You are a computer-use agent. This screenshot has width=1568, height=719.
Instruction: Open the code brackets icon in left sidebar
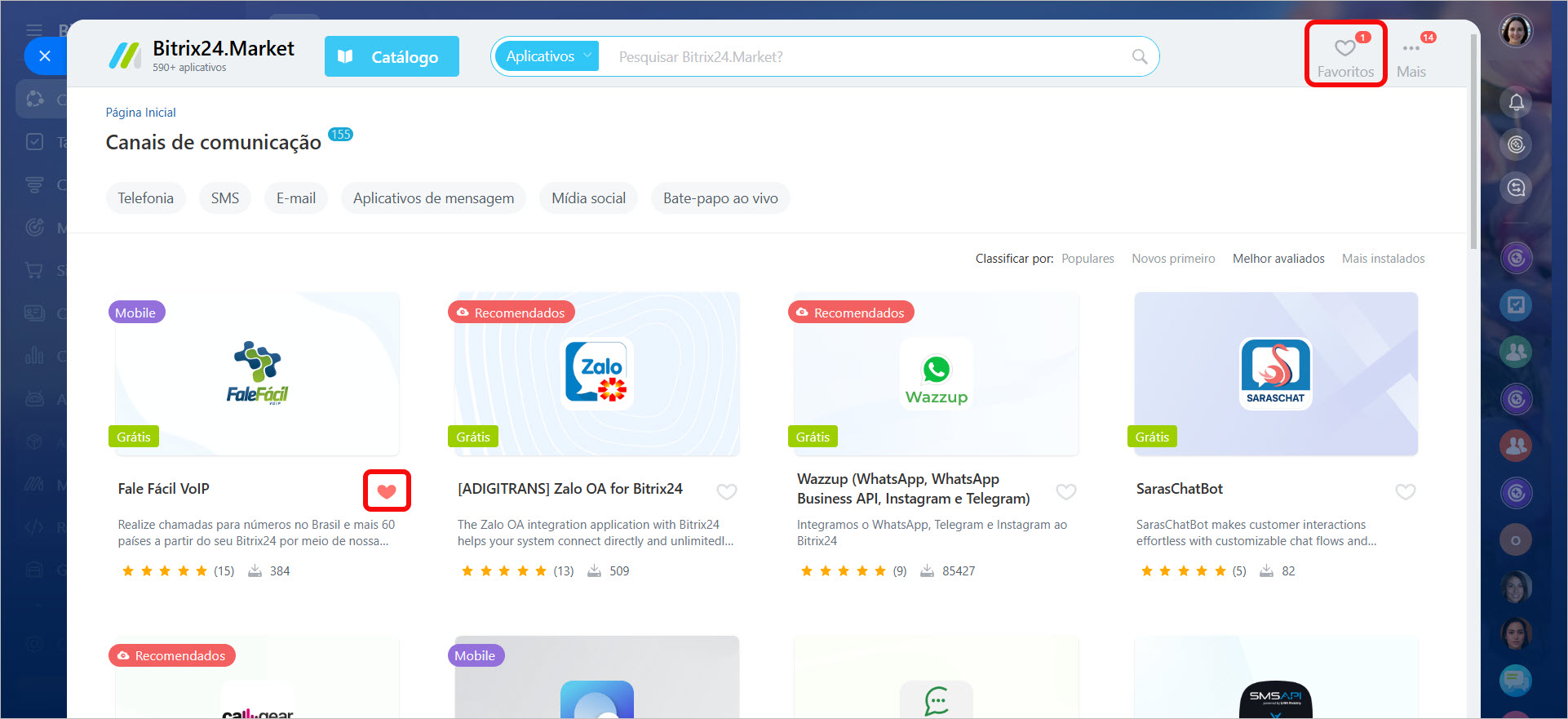click(x=34, y=527)
